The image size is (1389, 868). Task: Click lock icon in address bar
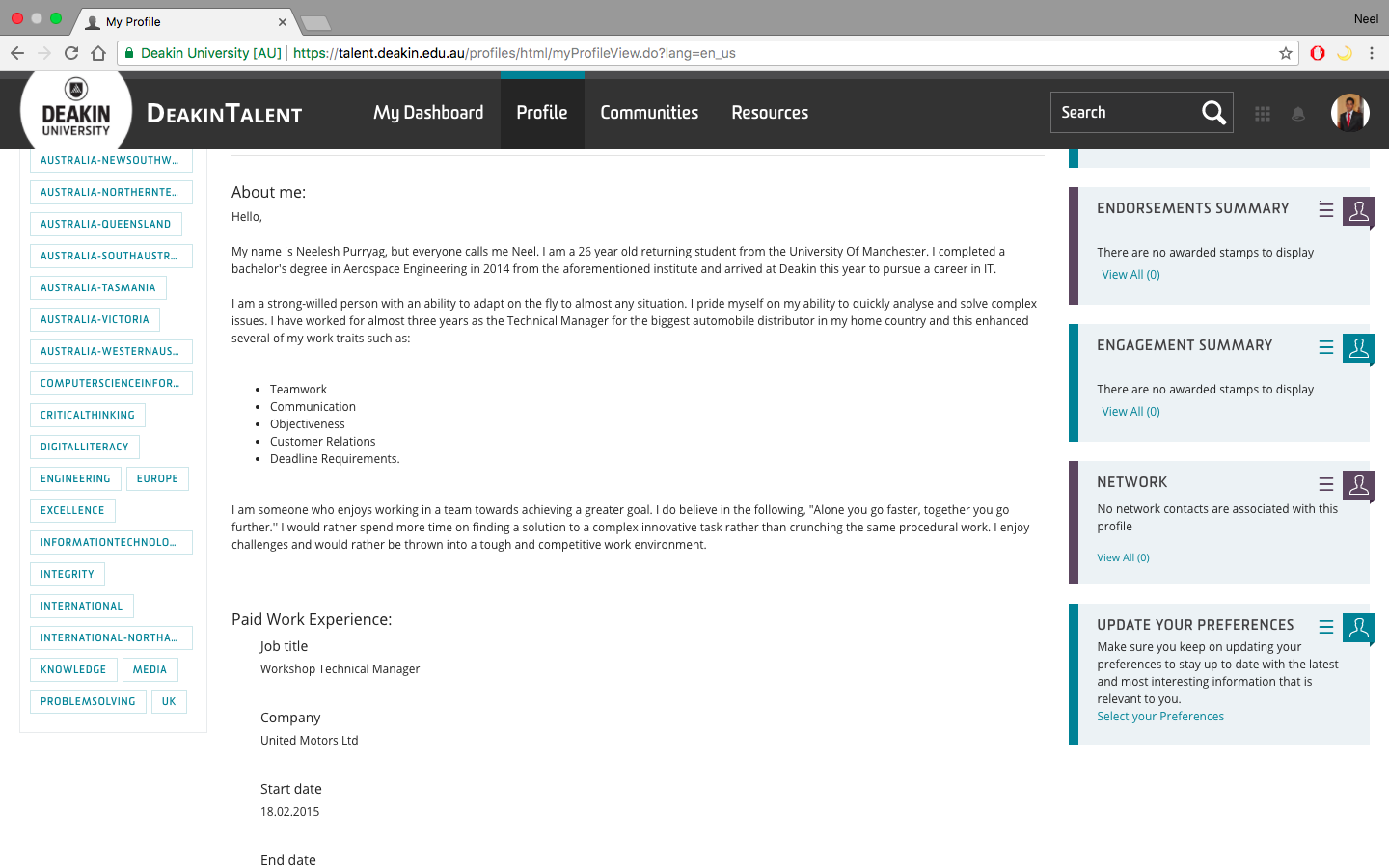[x=128, y=53]
